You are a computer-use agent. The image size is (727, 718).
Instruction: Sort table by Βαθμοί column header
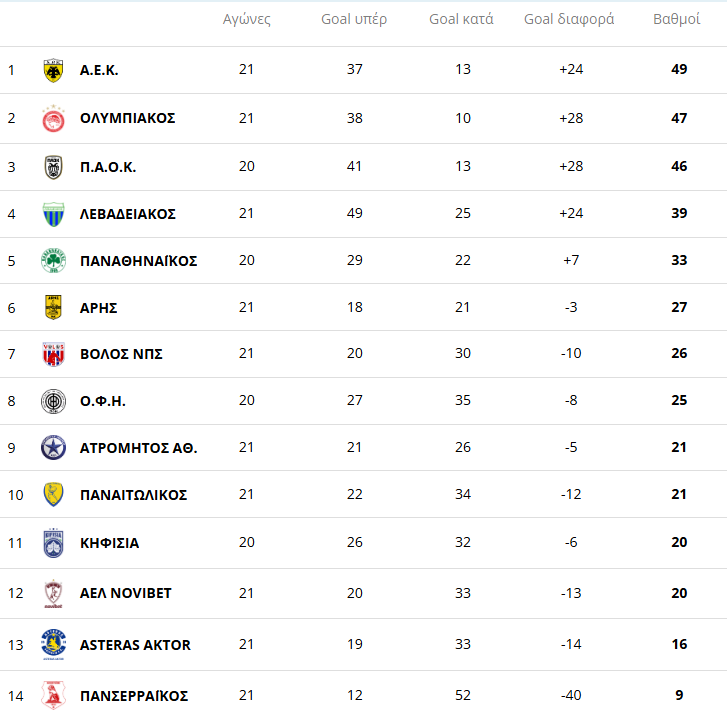676,19
